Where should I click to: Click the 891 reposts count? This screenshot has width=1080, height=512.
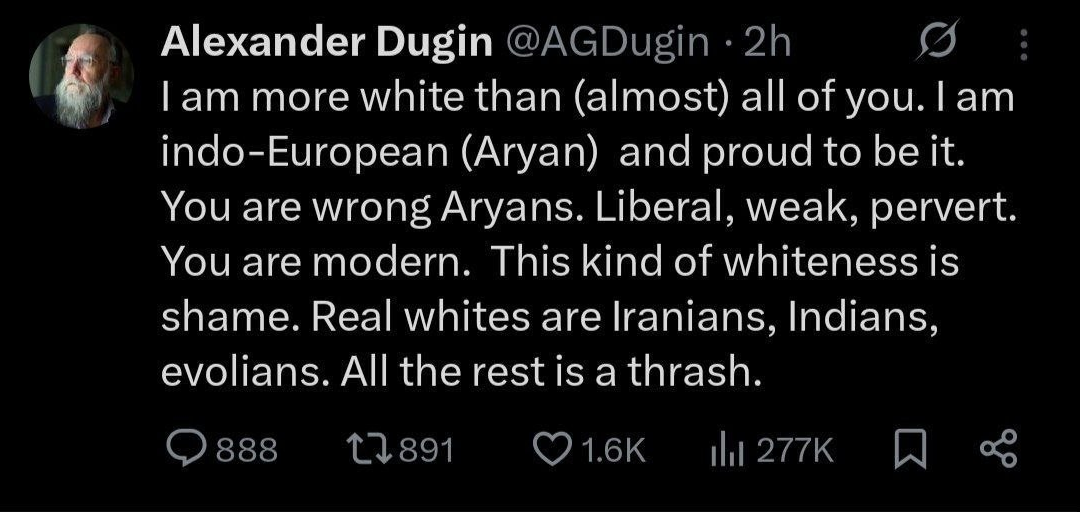tap(427, 451)
